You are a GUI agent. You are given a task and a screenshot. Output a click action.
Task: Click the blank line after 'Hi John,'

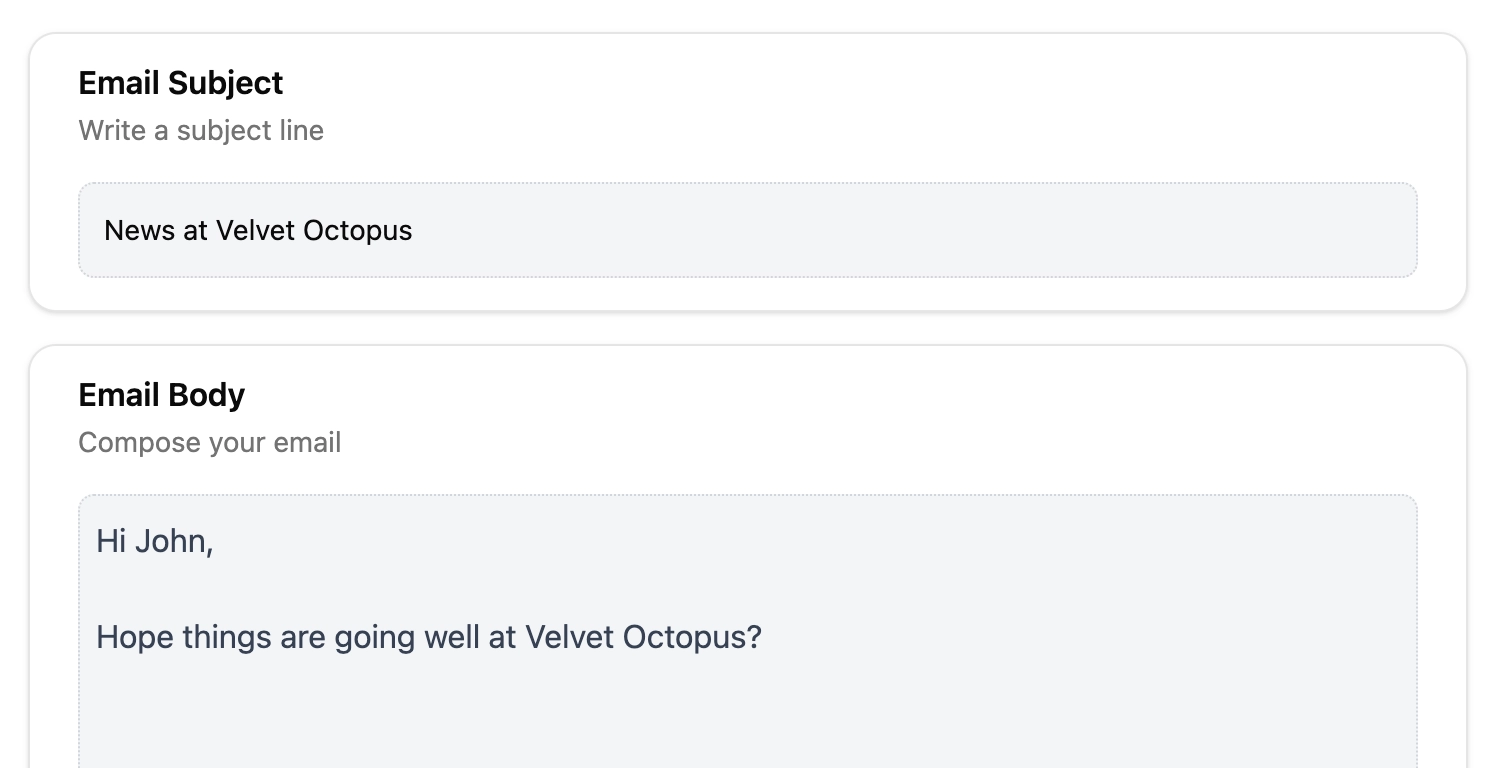pyautogui.click(x=748, y=589)
